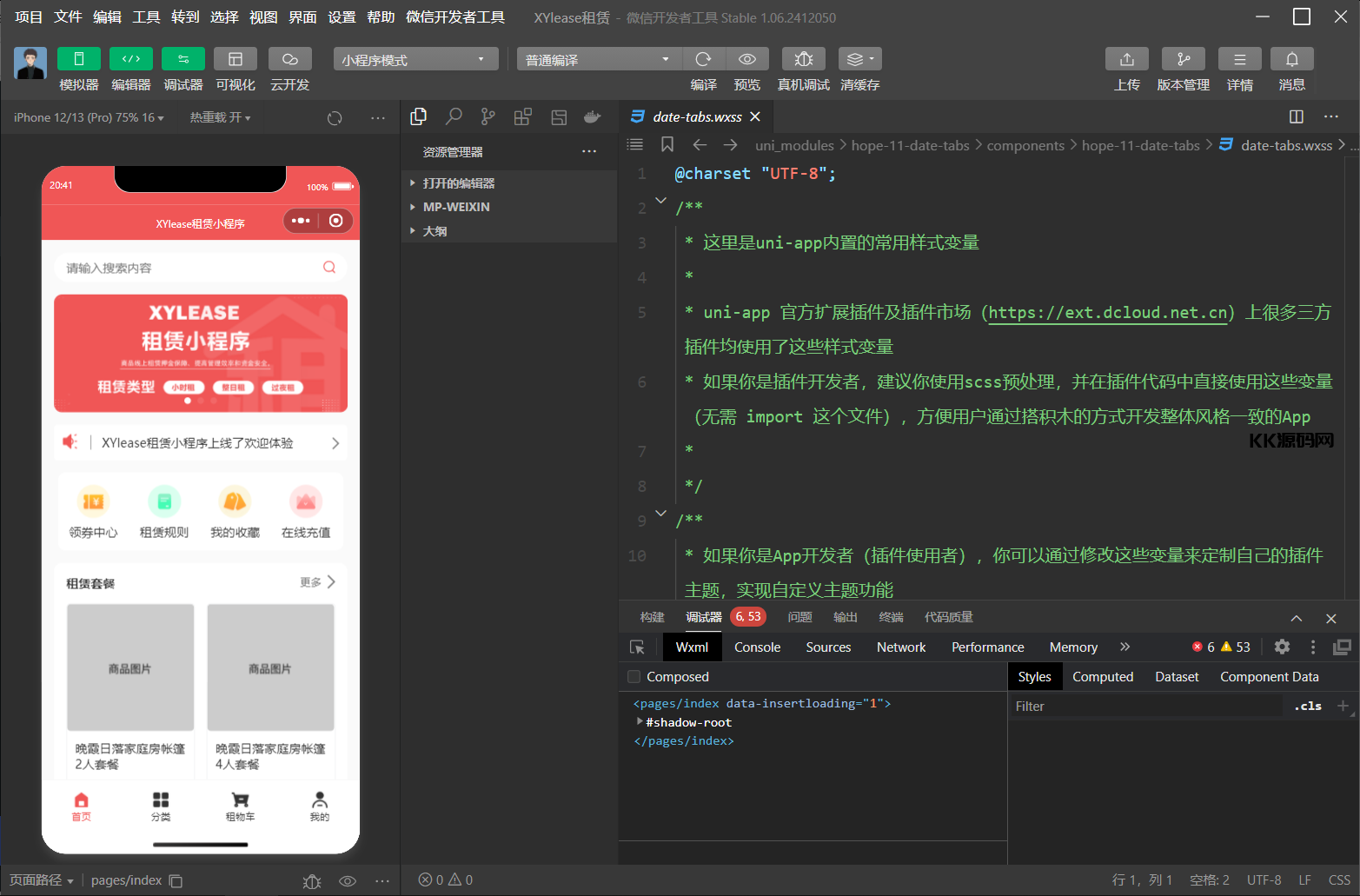Open the source control sidebar icon

(488, 116)
